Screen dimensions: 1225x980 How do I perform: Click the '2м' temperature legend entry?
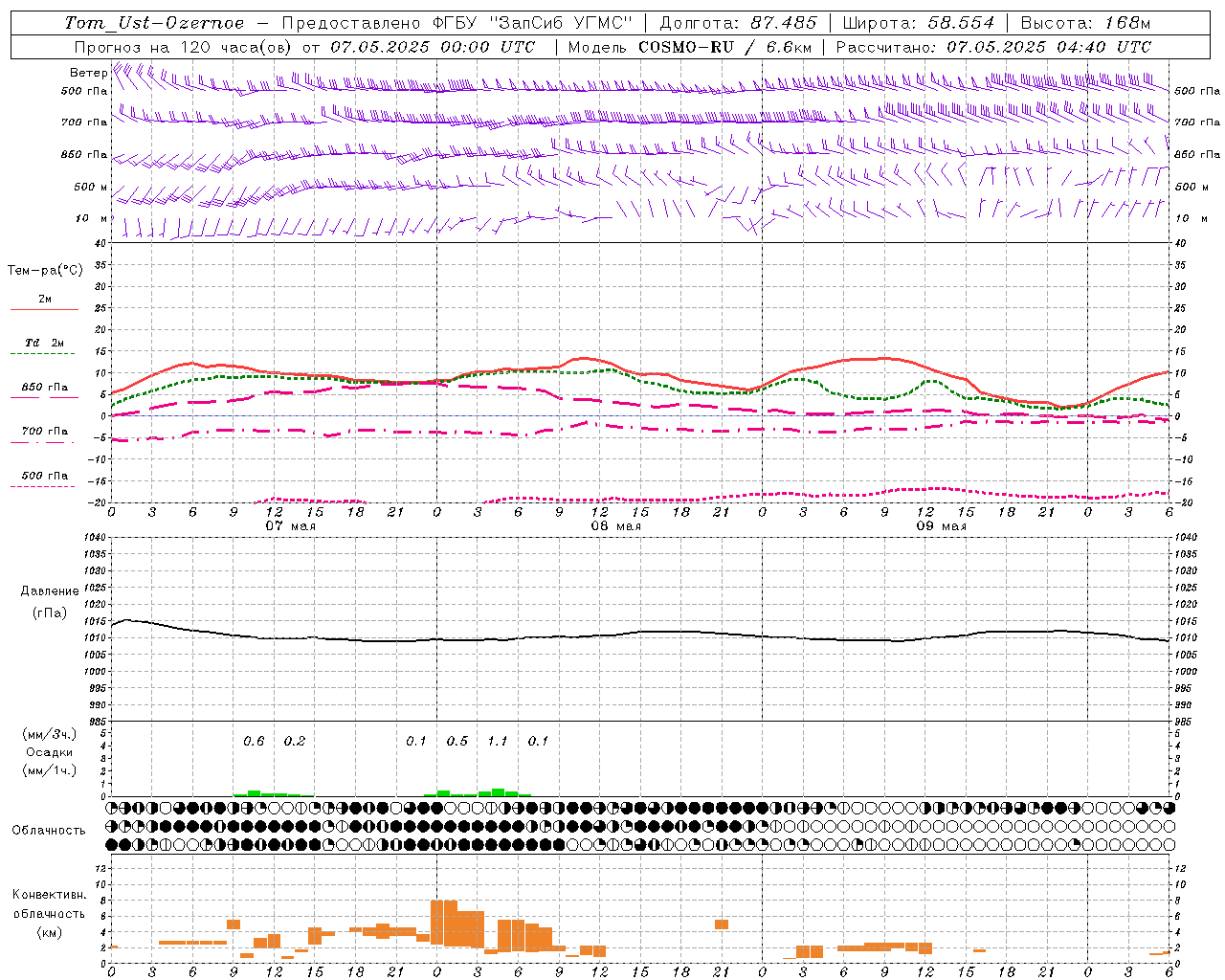tap(44, 299)
